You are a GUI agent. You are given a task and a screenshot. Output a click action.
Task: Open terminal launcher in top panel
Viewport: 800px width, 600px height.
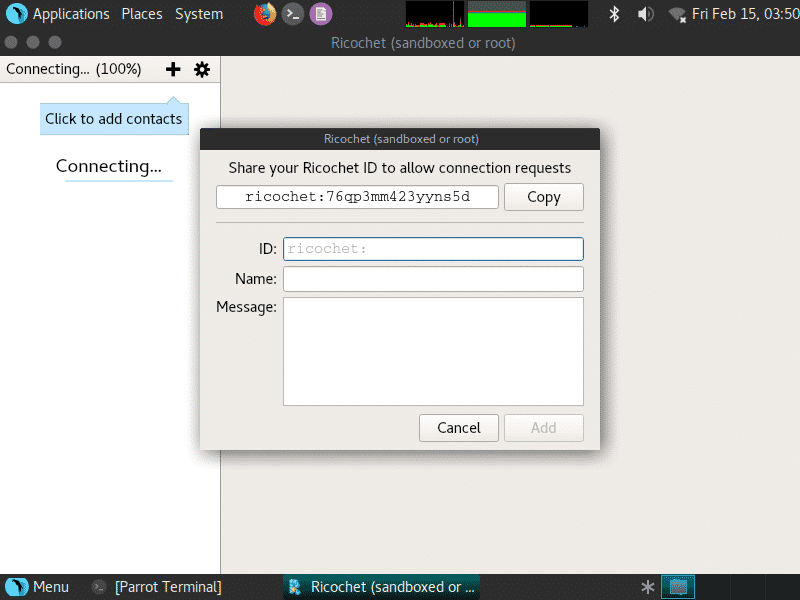click(x=293, y=14)
